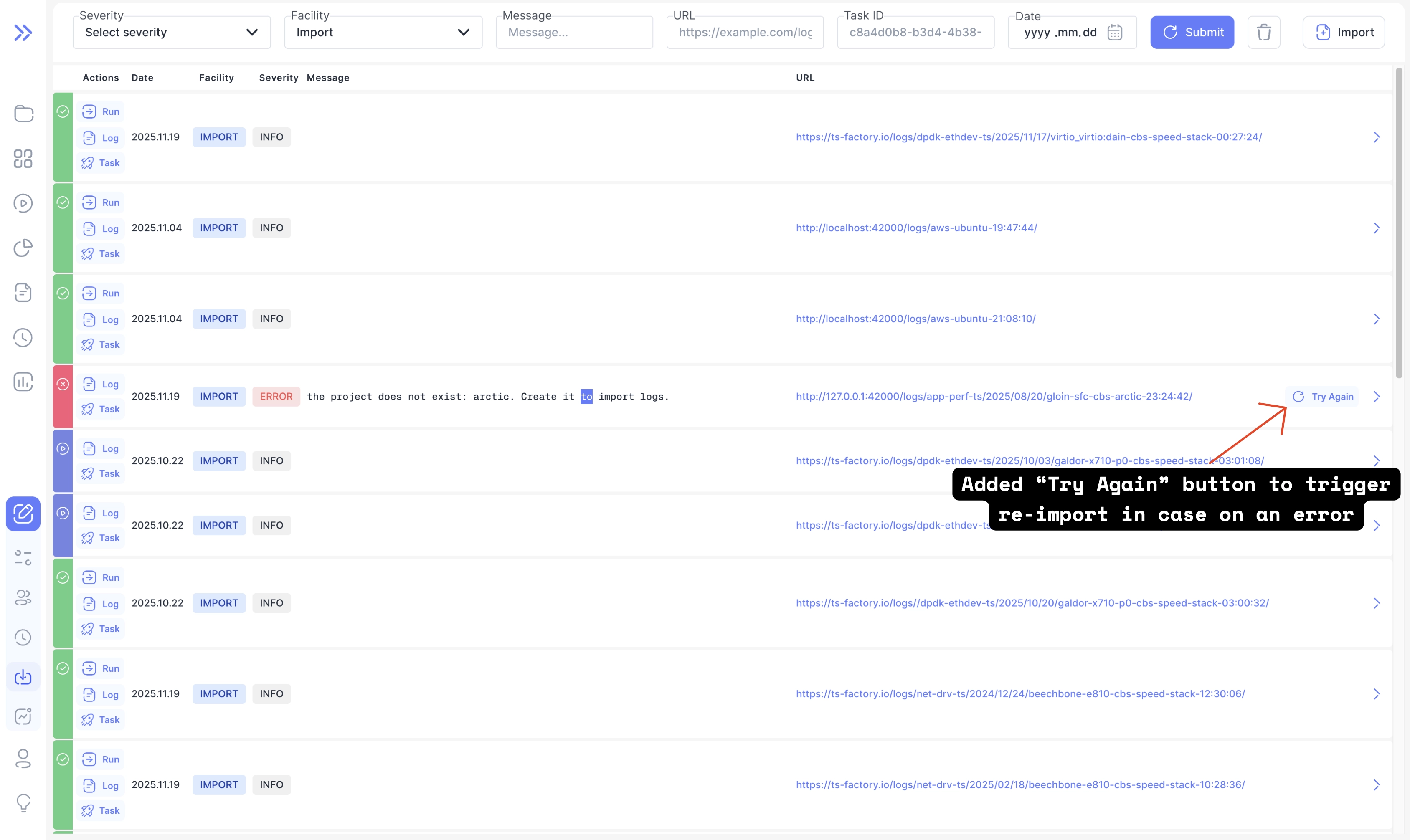
Task: Click the lightbulb icon at sidebar bottom
Action: tap(23, 802)
